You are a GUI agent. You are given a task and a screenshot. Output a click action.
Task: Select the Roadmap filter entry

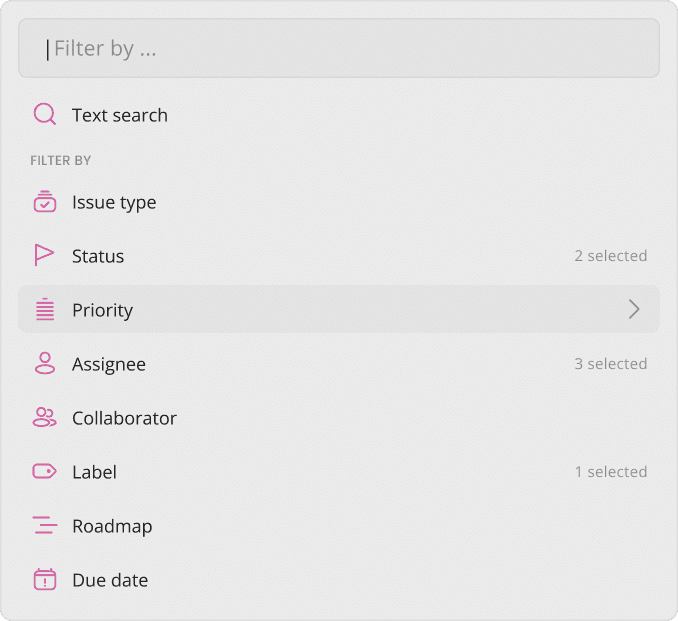pos(339,526)
